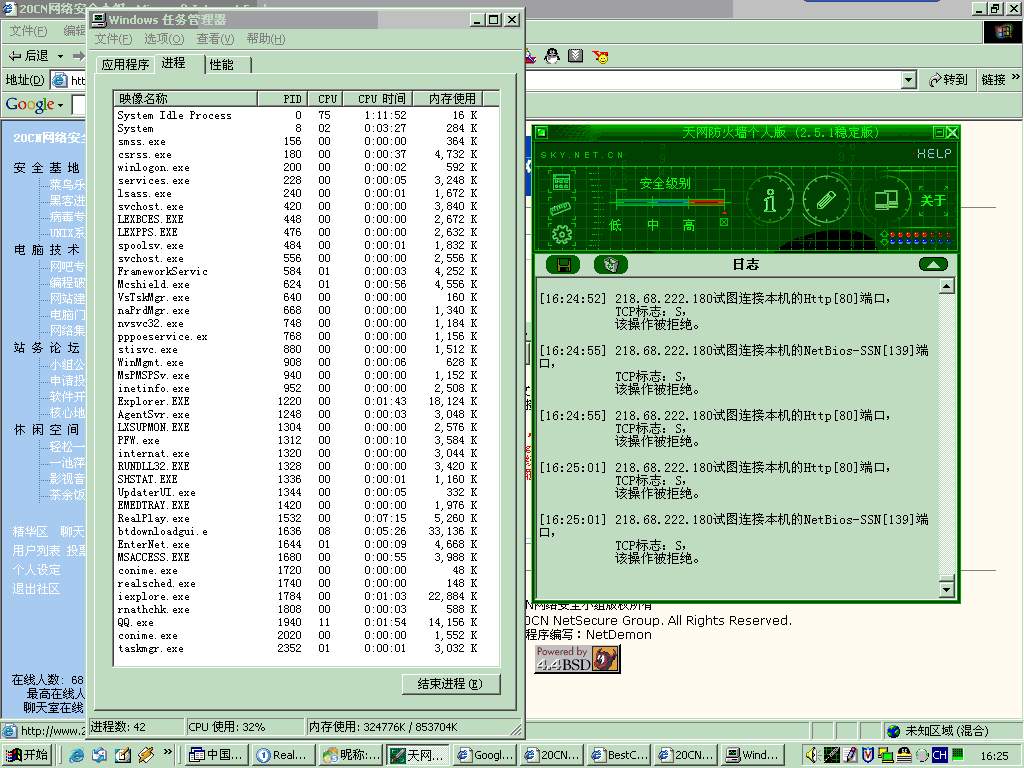Click the firewall information "i" dial icon
1024x768 pixels.
point(770,200)
